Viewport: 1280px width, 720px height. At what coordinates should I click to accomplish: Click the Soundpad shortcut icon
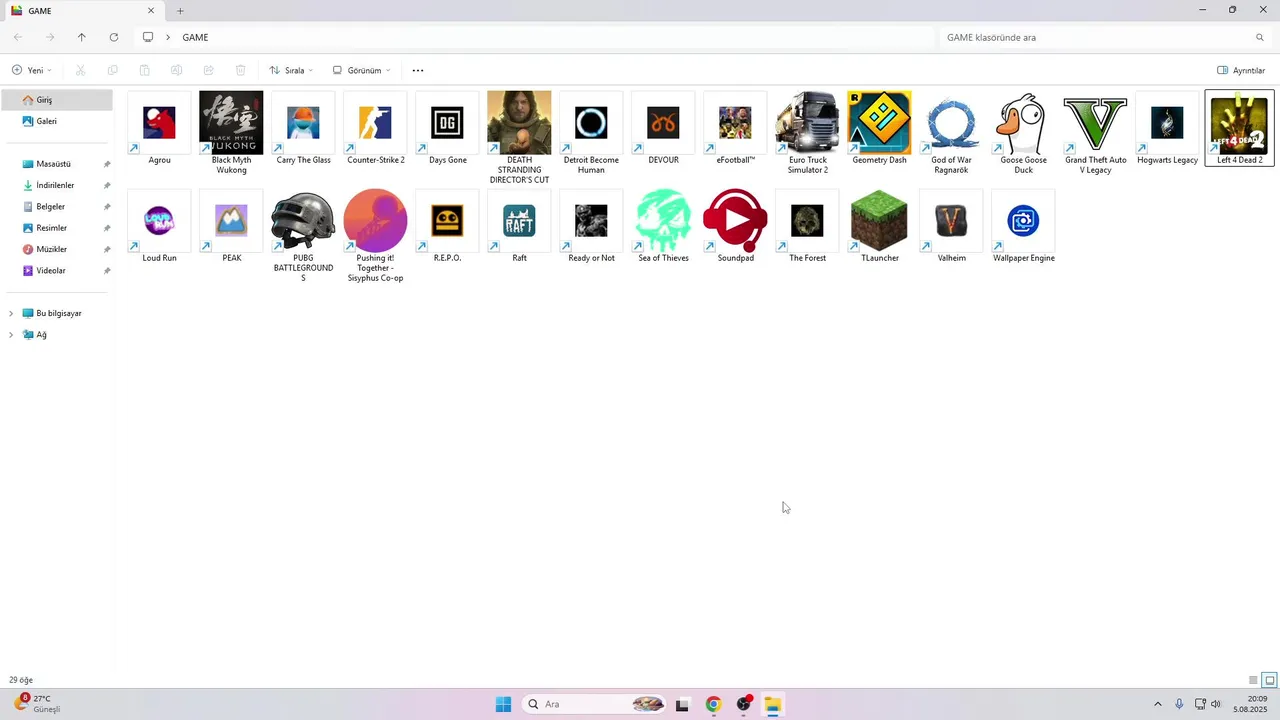(735, 221)
